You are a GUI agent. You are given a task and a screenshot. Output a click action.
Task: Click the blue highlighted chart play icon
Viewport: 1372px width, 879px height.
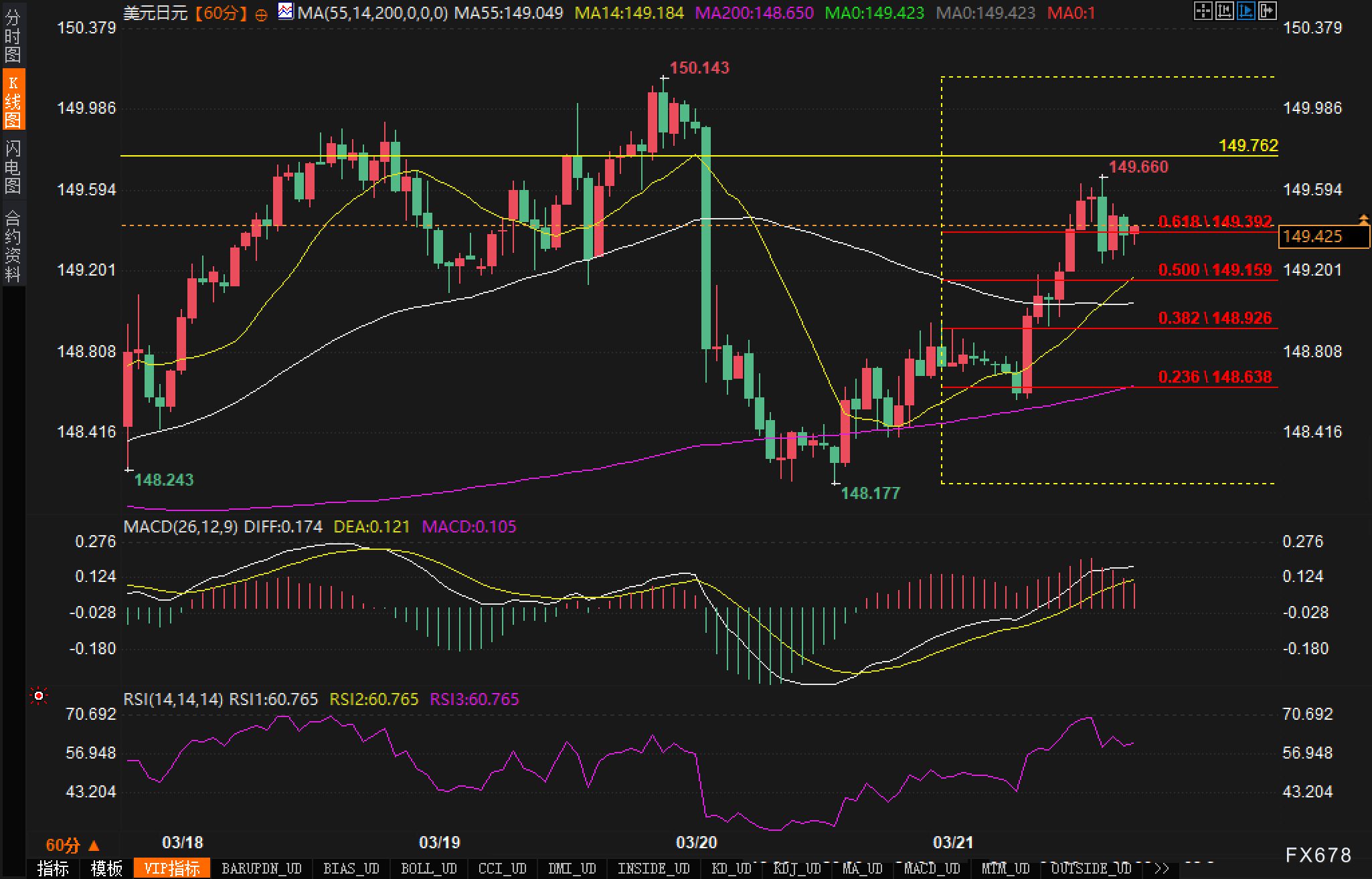click(x=1246, y=11)
